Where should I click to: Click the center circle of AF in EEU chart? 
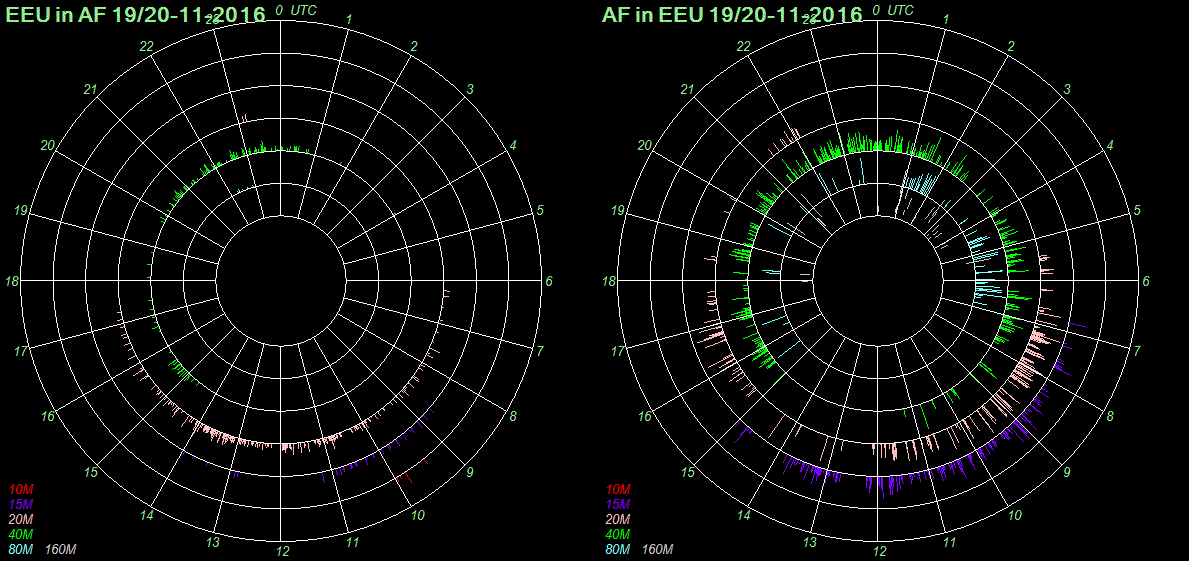(878, 281)
